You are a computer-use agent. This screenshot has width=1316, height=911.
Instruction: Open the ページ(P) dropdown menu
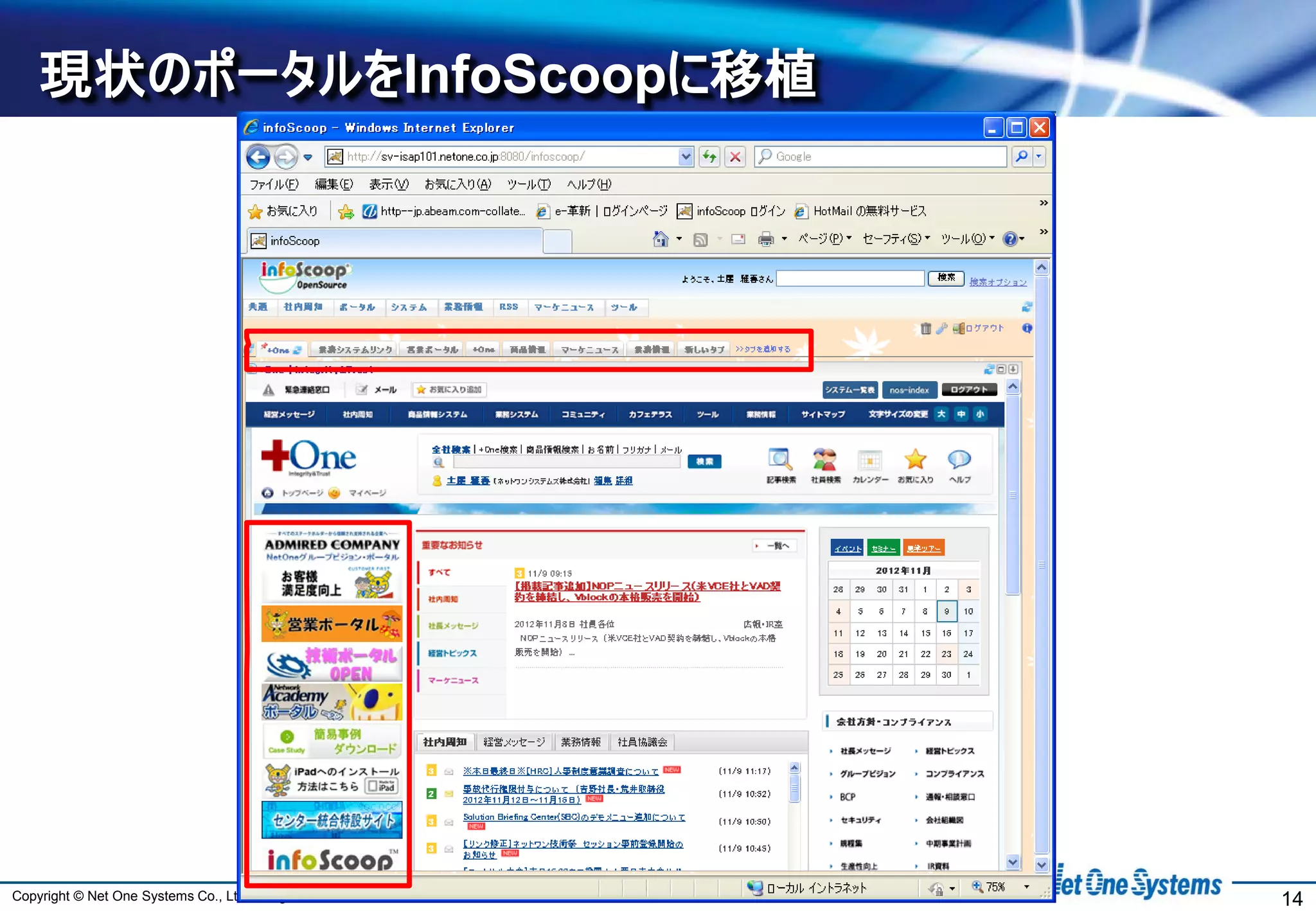click(x=824, y=239)
